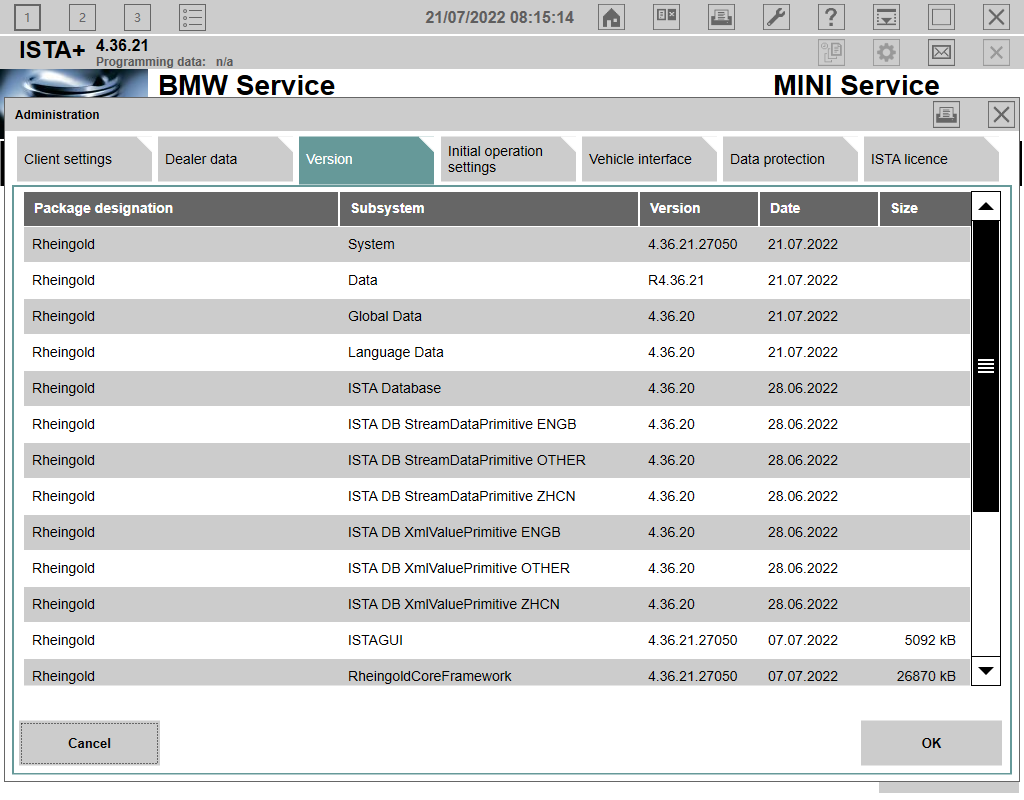Click the 5092 kB size value

pyautogui.click(x=930, y=640)
